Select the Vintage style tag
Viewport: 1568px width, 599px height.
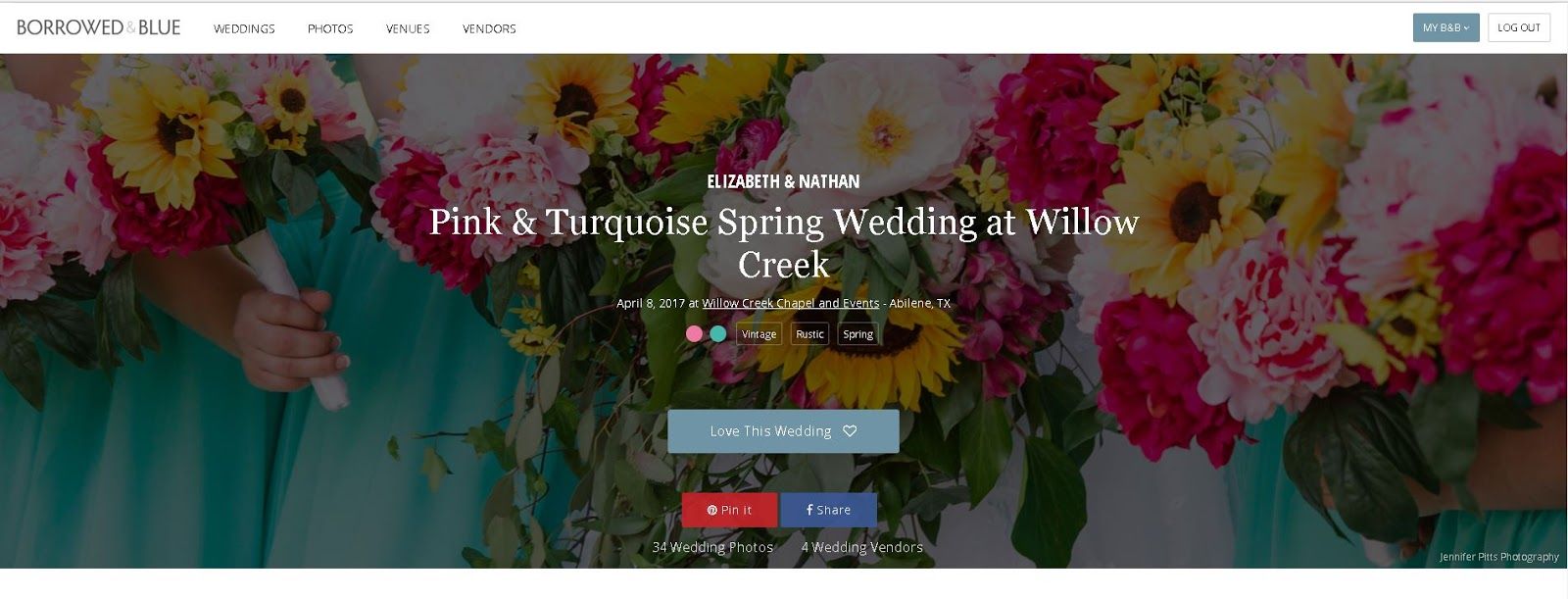click(759, 334)
